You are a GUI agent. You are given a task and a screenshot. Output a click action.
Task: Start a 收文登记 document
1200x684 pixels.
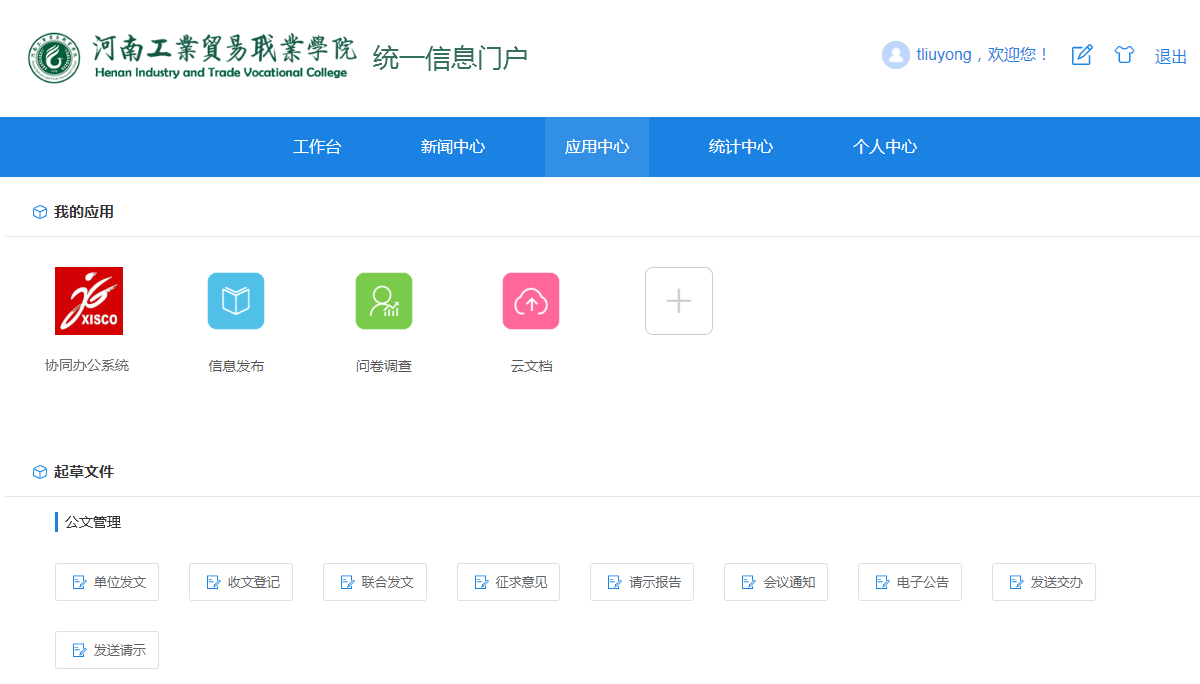(x=241, y=582)
